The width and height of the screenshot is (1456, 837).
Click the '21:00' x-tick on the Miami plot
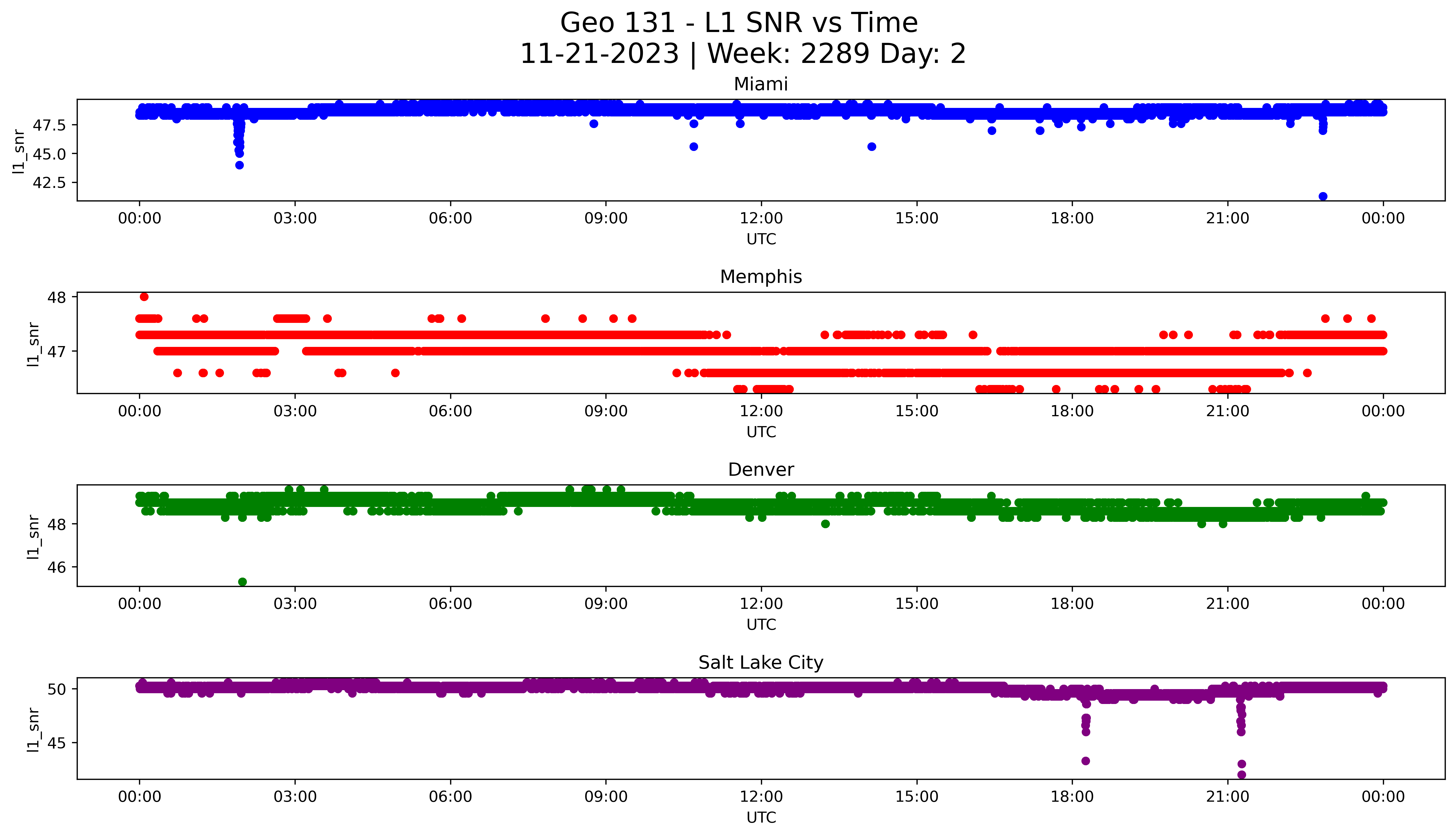pyautogui.click(x=1228, y=219)
